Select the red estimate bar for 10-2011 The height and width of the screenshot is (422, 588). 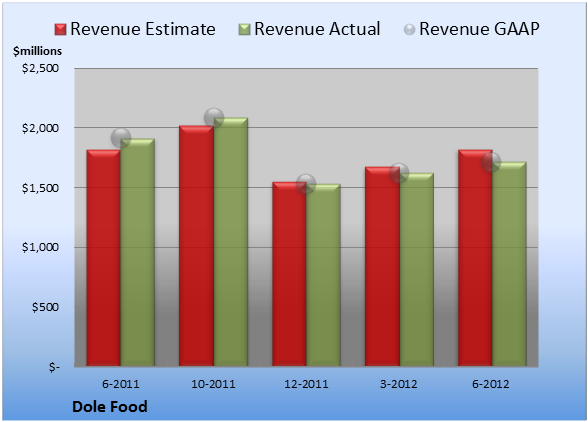pyautogui.click(x=196, y=246)
